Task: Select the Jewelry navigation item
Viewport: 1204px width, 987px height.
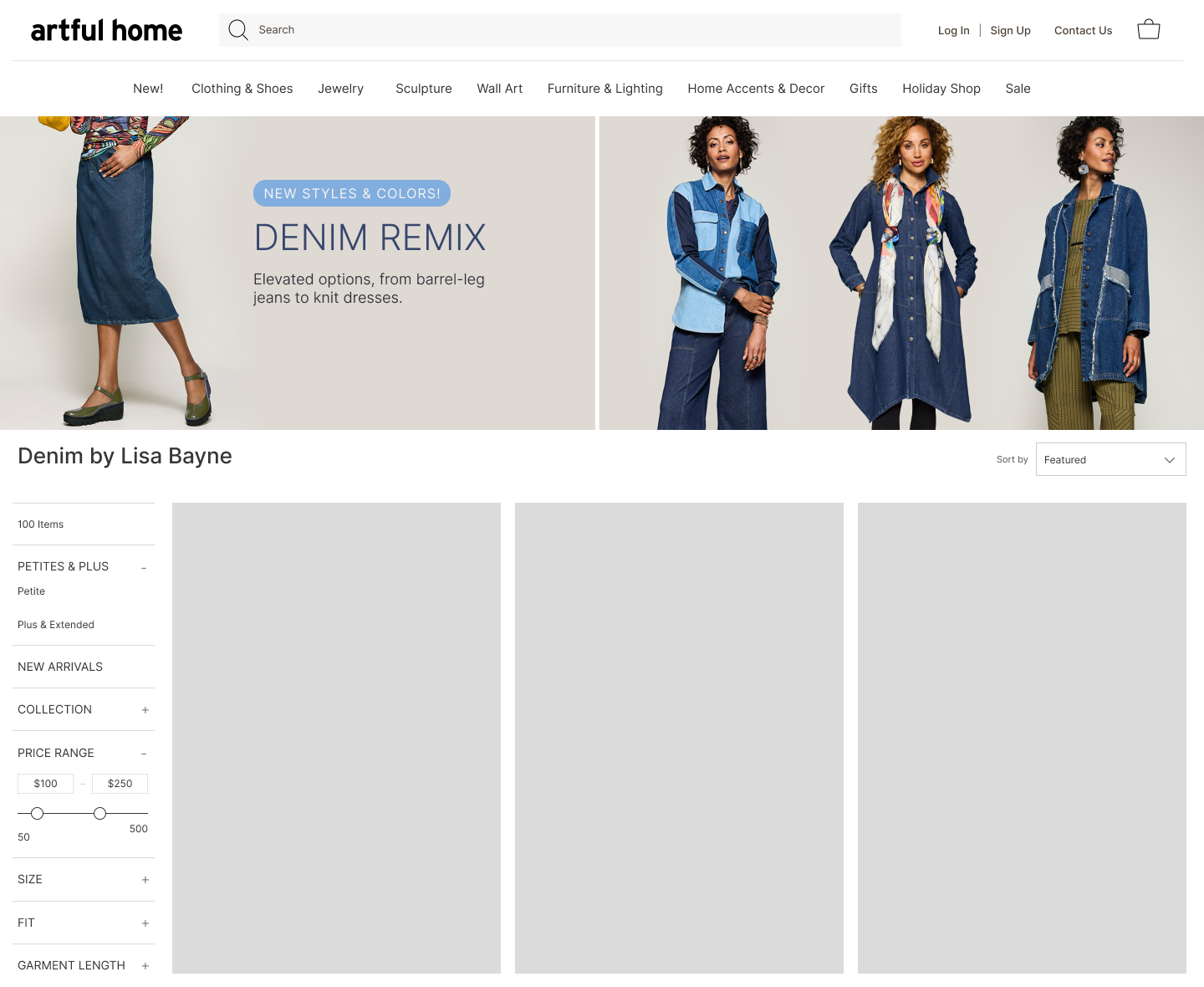Action: (x=340, y=89)
